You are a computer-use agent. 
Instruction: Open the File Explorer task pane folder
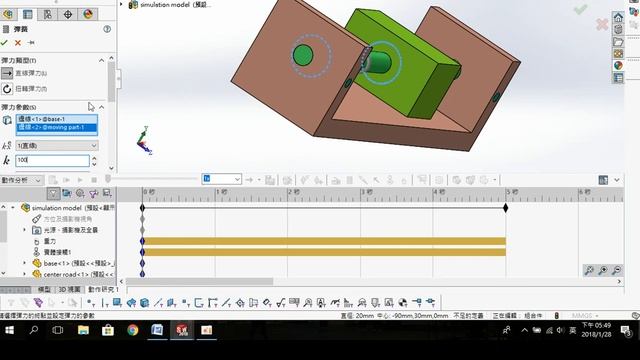point(618,42)
